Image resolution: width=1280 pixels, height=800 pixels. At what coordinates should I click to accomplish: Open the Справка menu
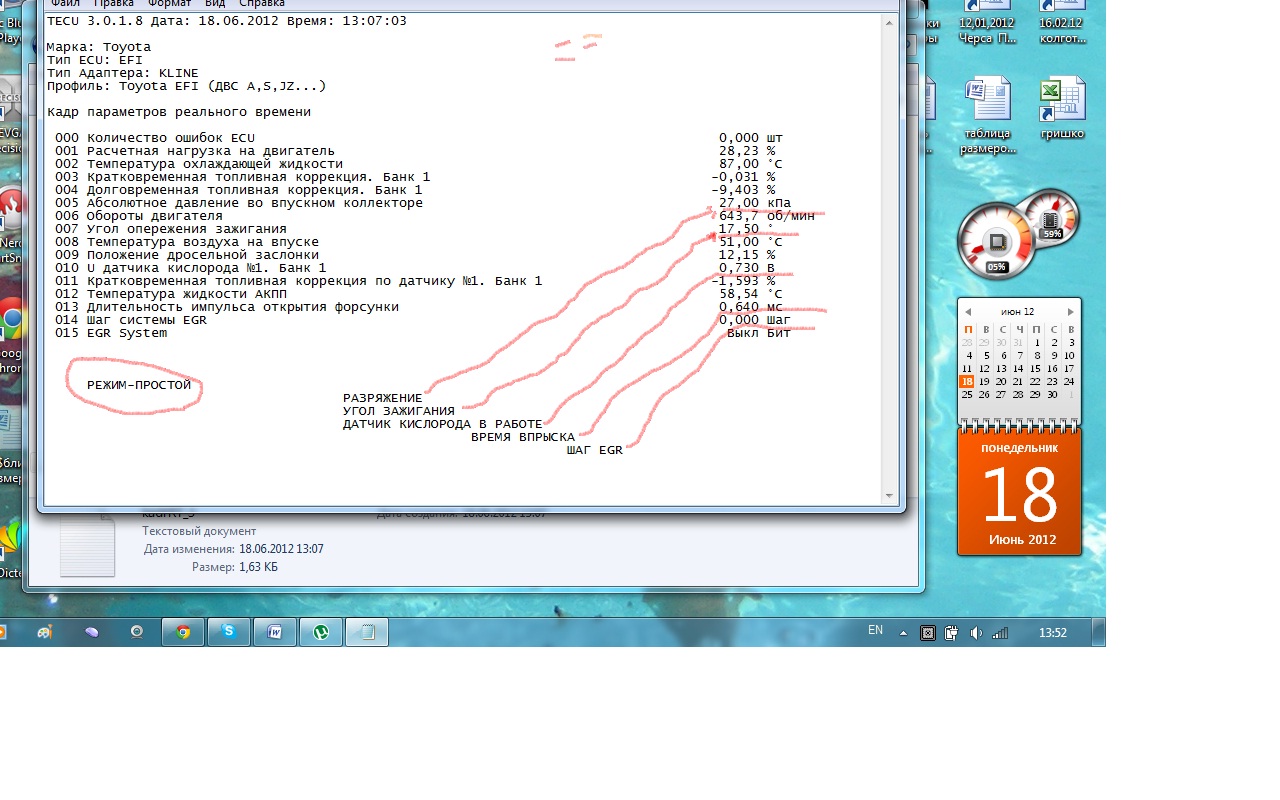262,4
